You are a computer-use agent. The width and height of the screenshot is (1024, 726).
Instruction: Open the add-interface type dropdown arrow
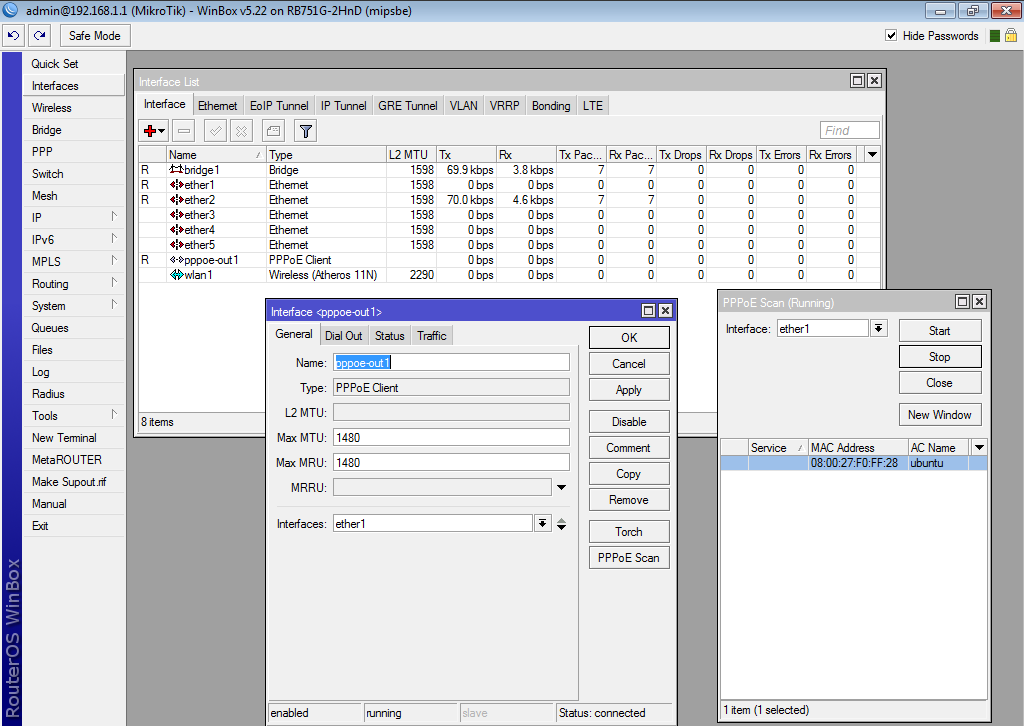tap(162, 131)
